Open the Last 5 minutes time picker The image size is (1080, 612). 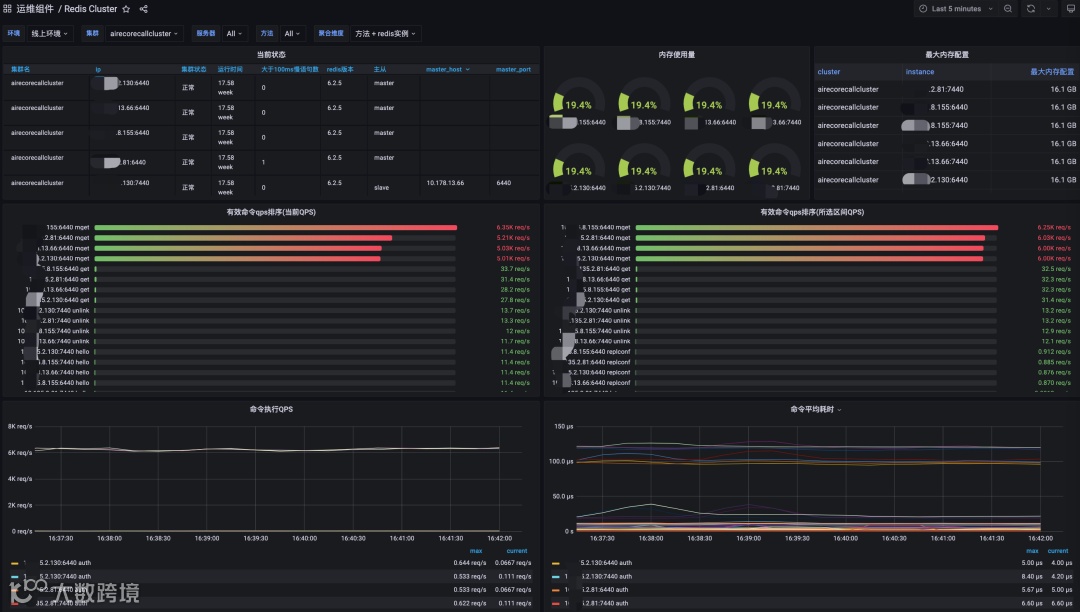[956, 9]
